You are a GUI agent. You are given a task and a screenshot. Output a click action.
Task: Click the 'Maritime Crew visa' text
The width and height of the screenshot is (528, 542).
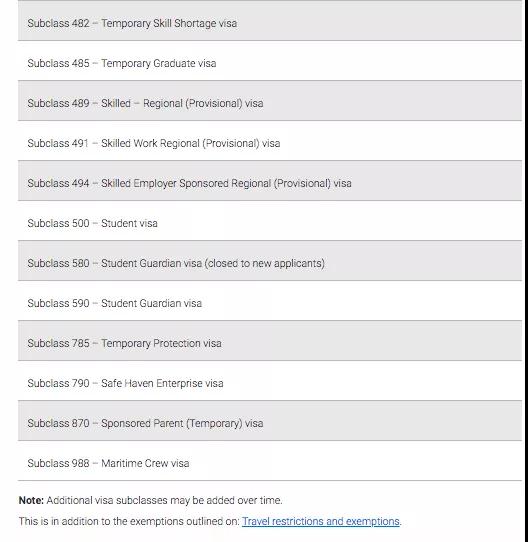click(145, 463)
